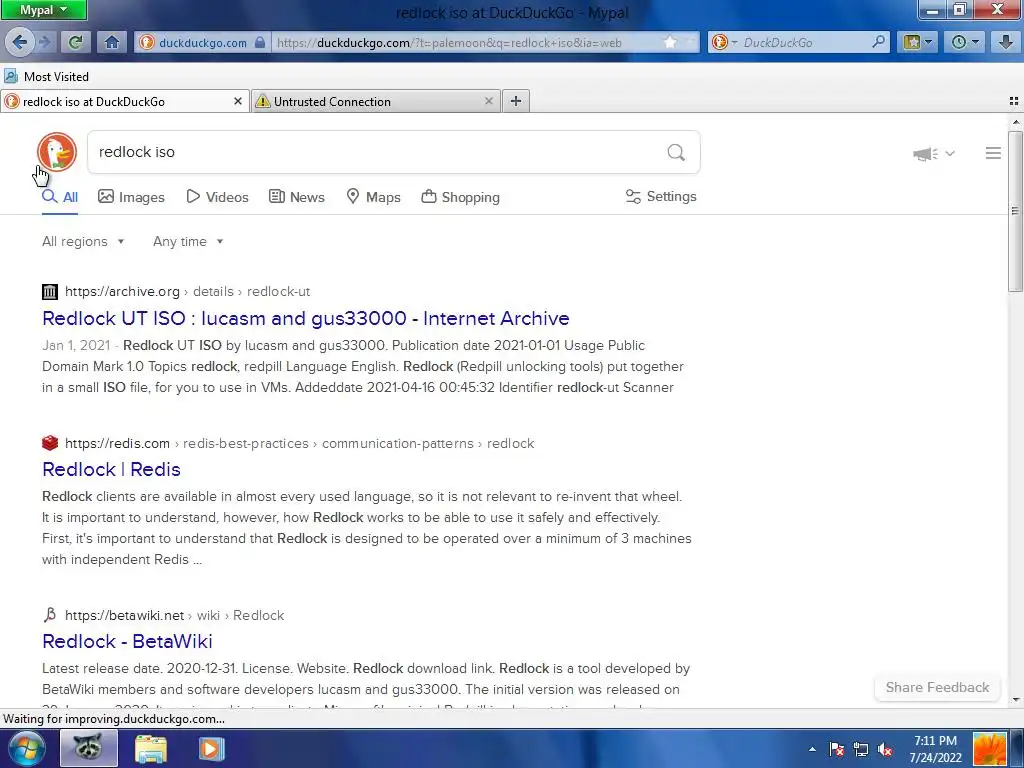Viewport: 1024px width, 768px height.
Task: Close the Untrusted Connection tab
Action: pyautogui.click(x=488, y=101)
